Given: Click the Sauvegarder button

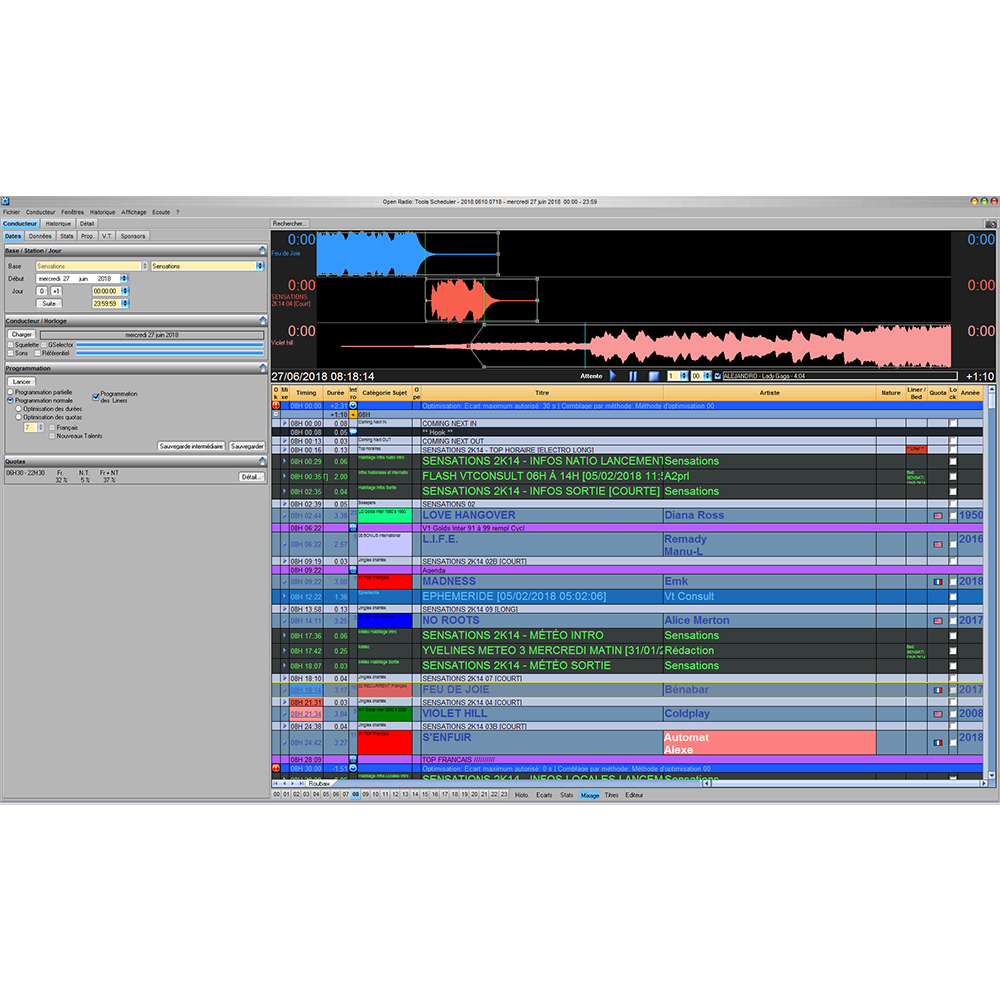Looking at the screenshot, I should coord(247,447).
